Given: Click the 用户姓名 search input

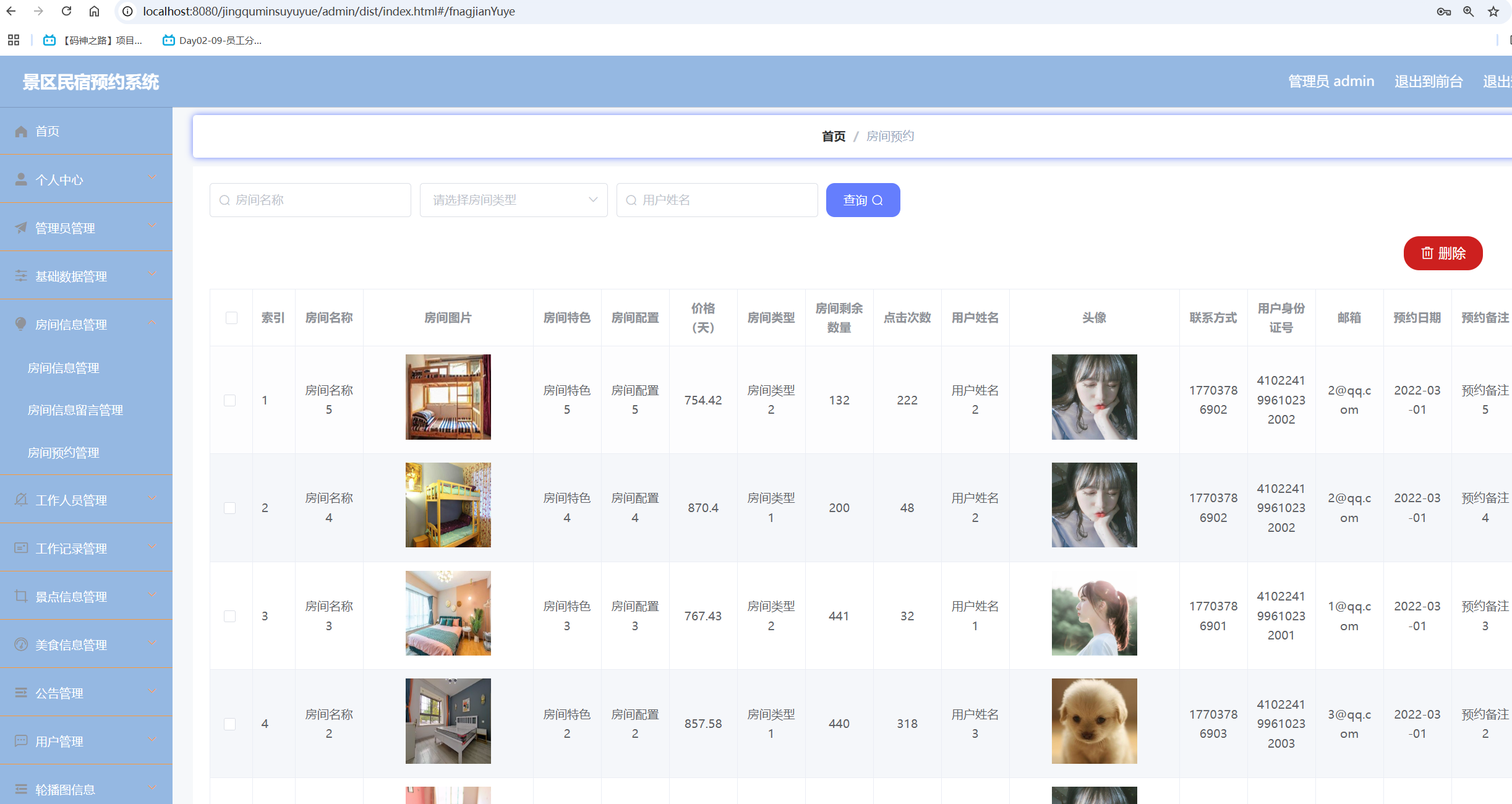Looking at the screenshot, I should tap(717, 200).
